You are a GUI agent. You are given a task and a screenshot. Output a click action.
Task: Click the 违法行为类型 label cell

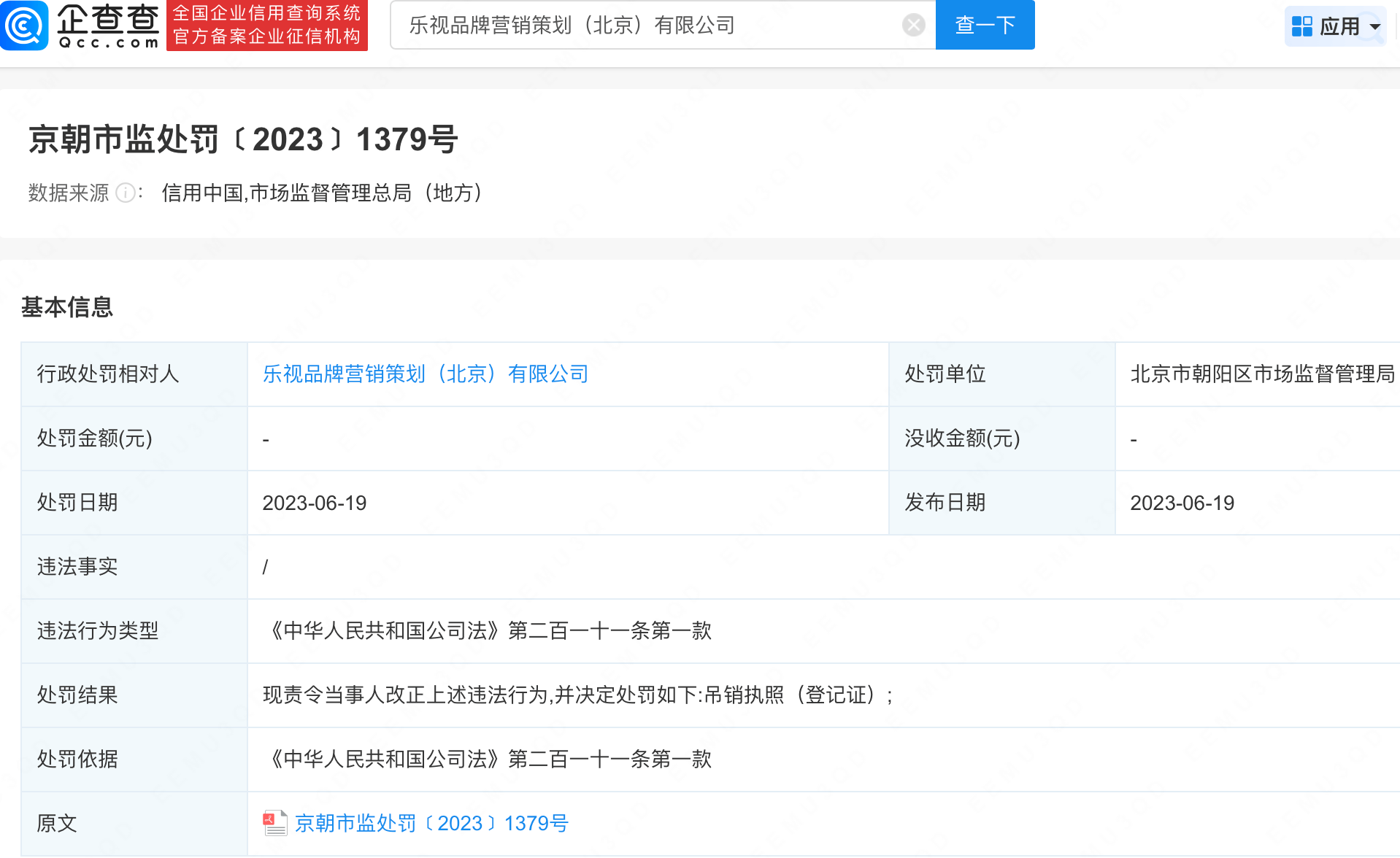coord(134,631)
